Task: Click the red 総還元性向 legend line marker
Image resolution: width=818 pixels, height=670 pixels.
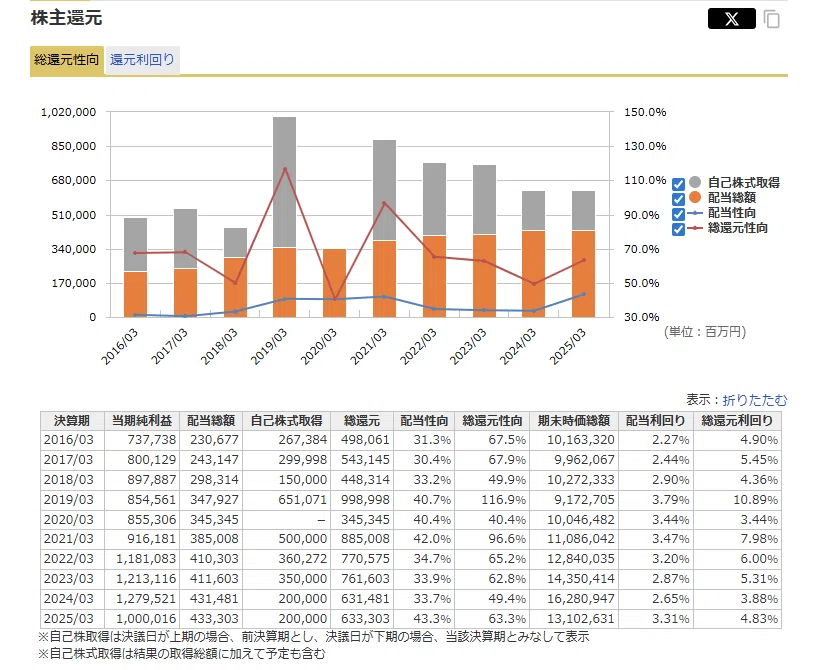Action: click(695, 228)
